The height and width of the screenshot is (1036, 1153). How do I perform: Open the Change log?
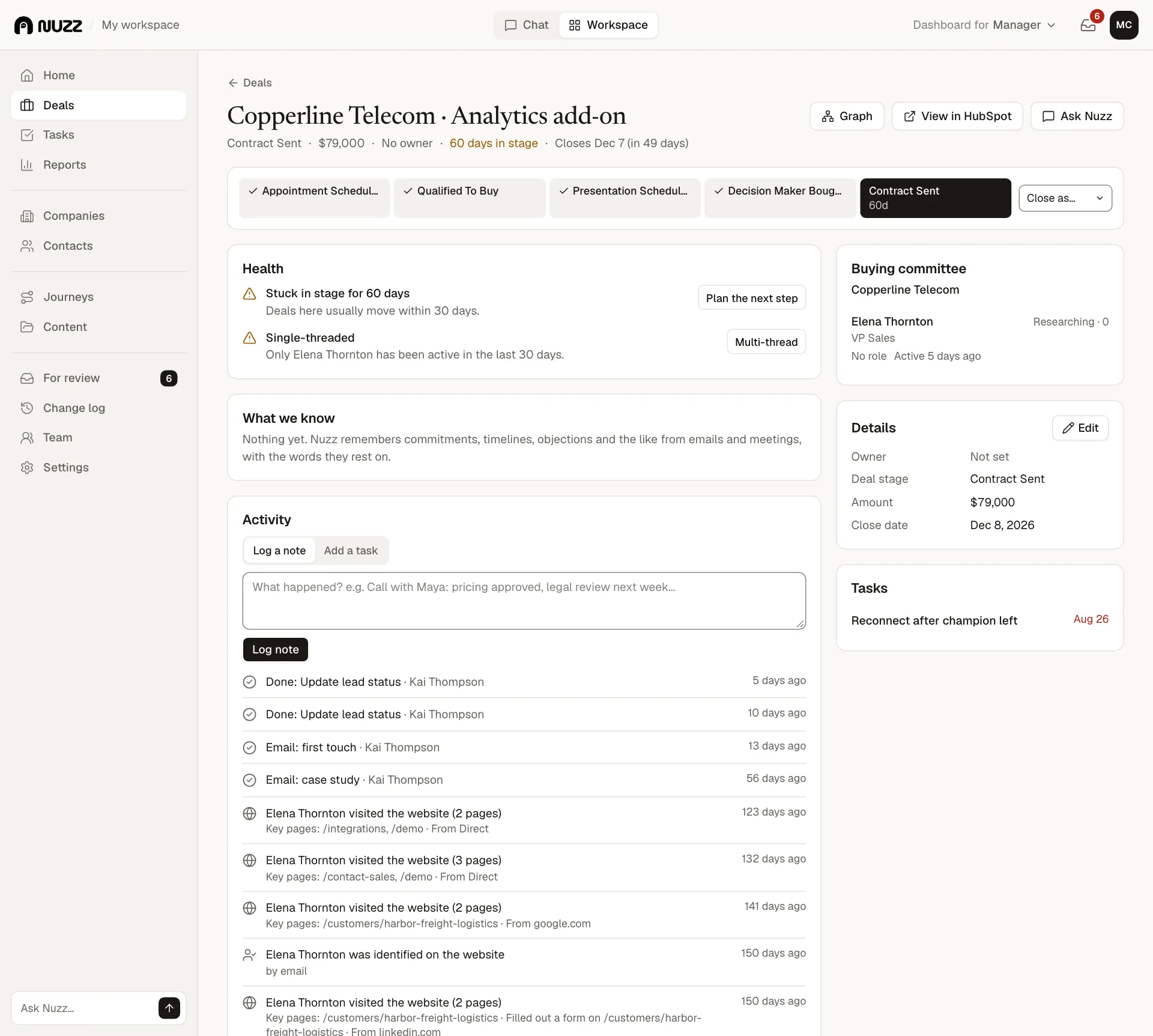(x=98, y=408)
